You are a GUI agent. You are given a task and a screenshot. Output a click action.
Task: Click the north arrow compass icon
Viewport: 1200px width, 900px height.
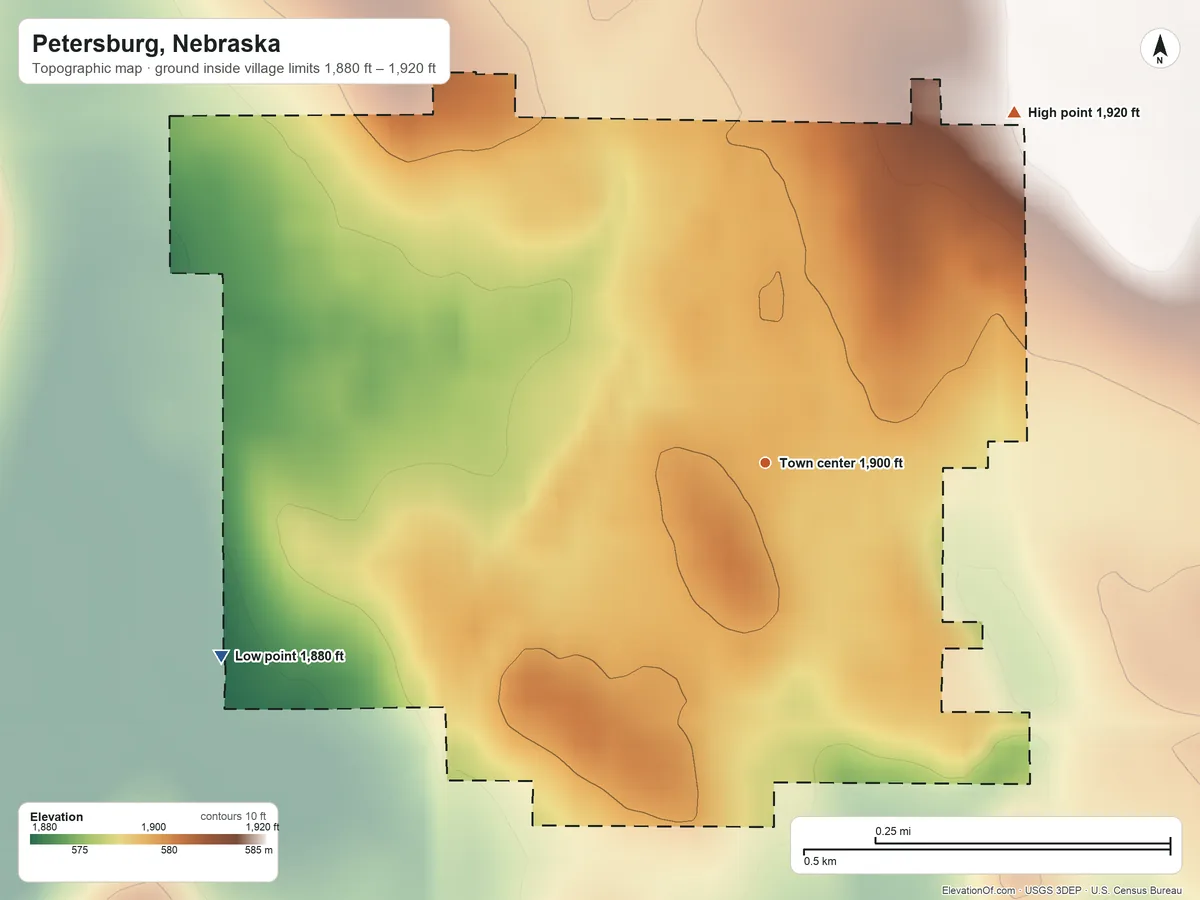(1160, 49)
